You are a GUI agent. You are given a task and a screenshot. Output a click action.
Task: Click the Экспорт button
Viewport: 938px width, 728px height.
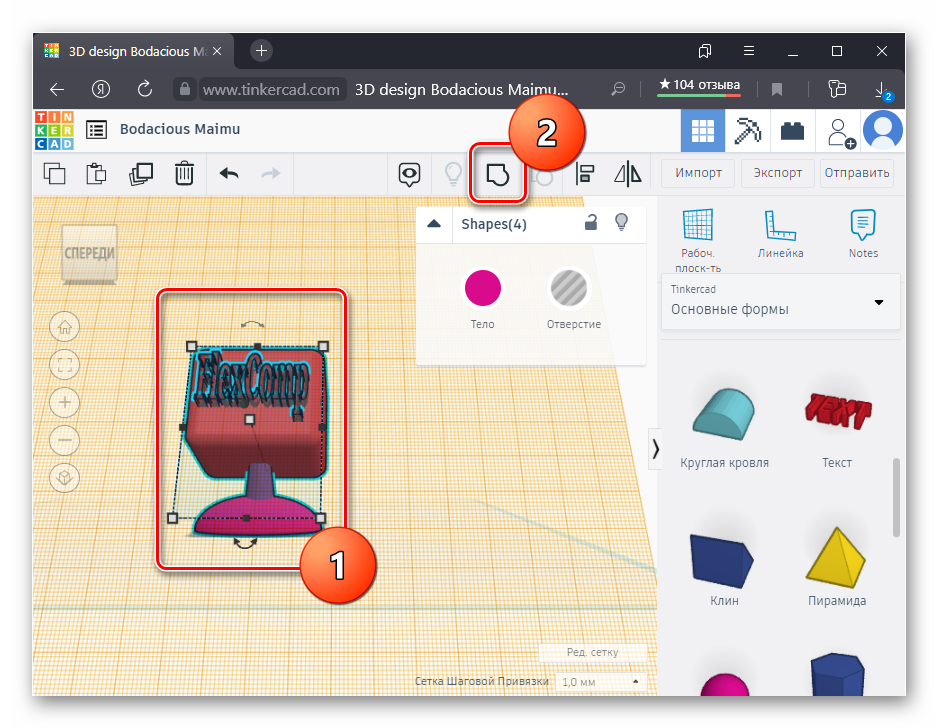tap(778, 172)
